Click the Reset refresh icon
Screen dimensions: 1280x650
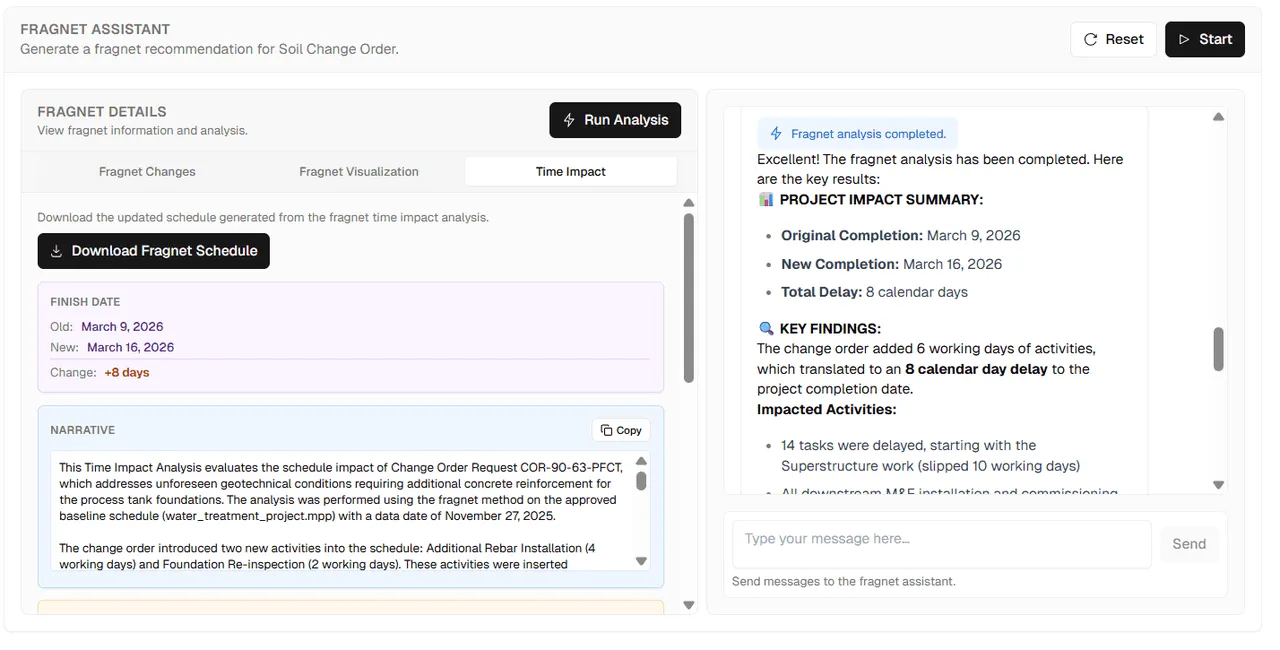(1090, 39)
